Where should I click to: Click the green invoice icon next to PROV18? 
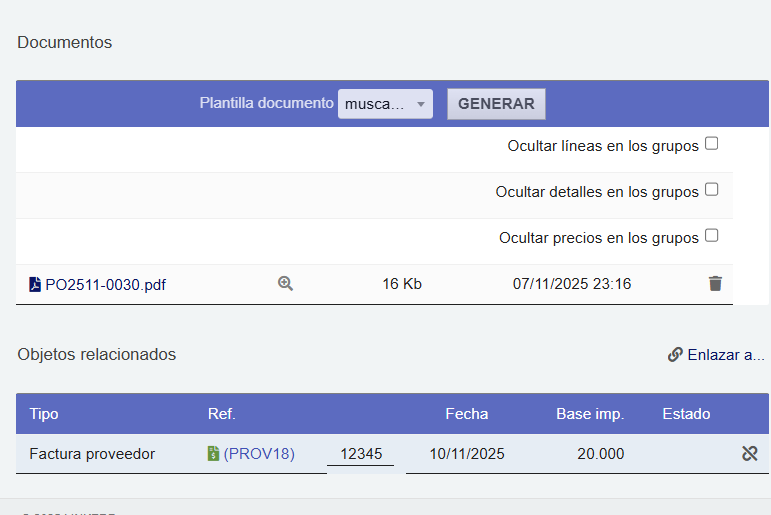coord(213,453)
